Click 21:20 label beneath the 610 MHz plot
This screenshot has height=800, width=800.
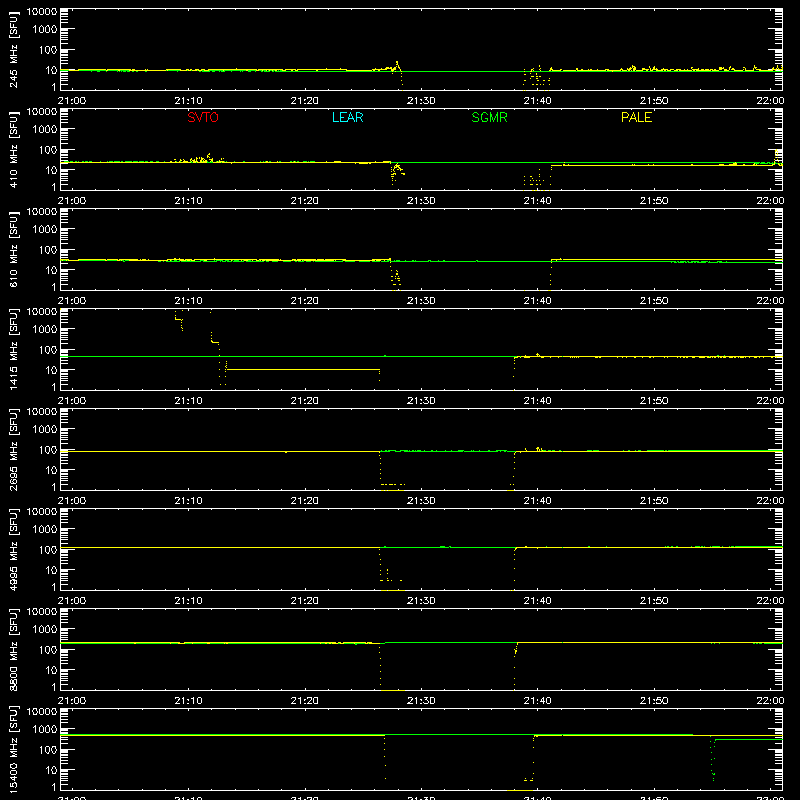pos(305,301)
